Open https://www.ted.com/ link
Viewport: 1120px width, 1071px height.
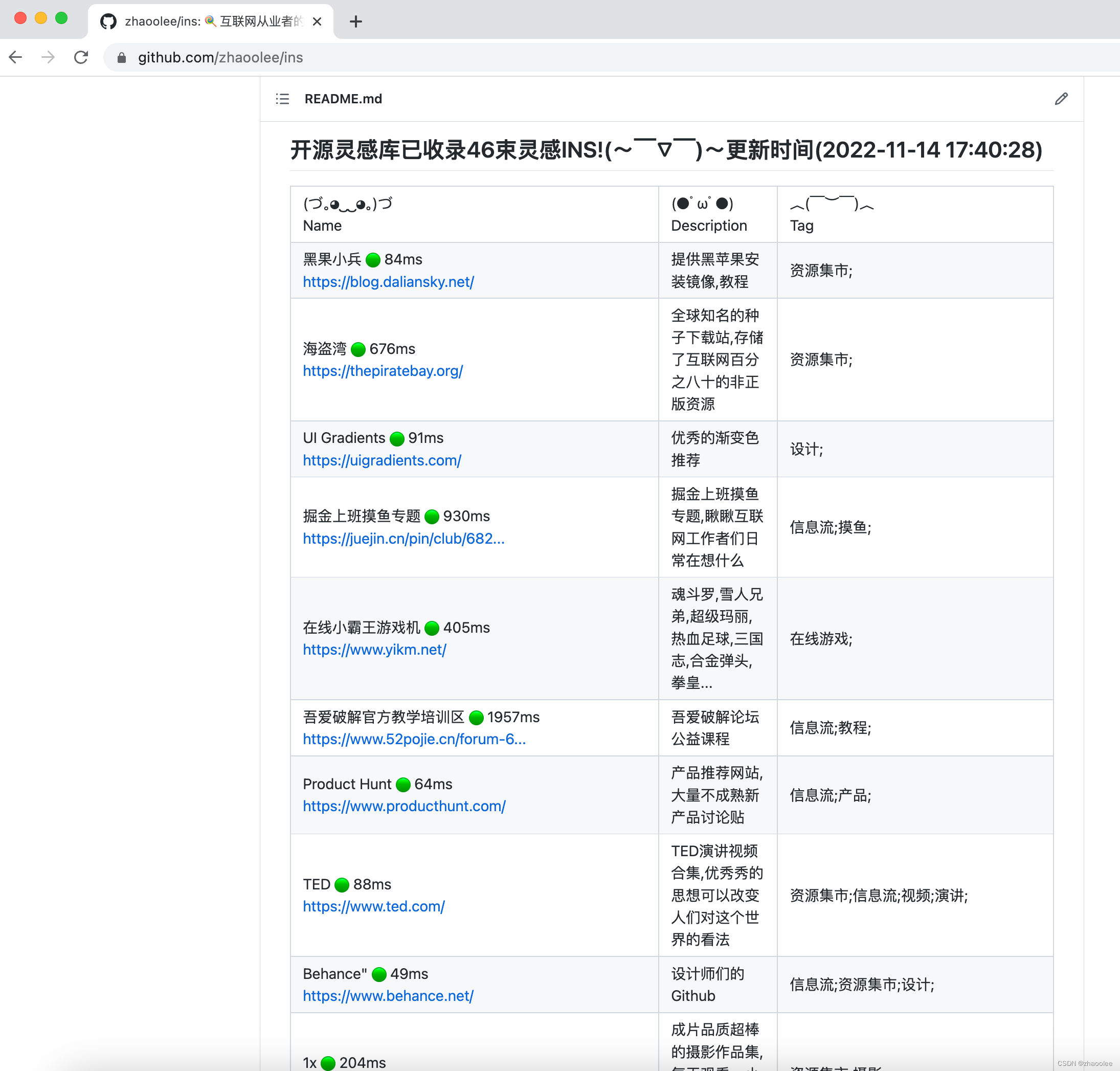[374, 907]
